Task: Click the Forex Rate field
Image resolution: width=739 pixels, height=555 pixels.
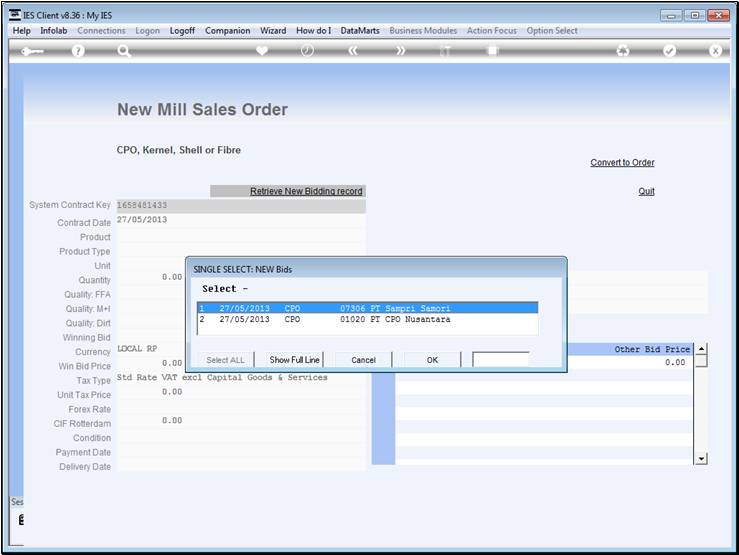Action: point(241,409)
